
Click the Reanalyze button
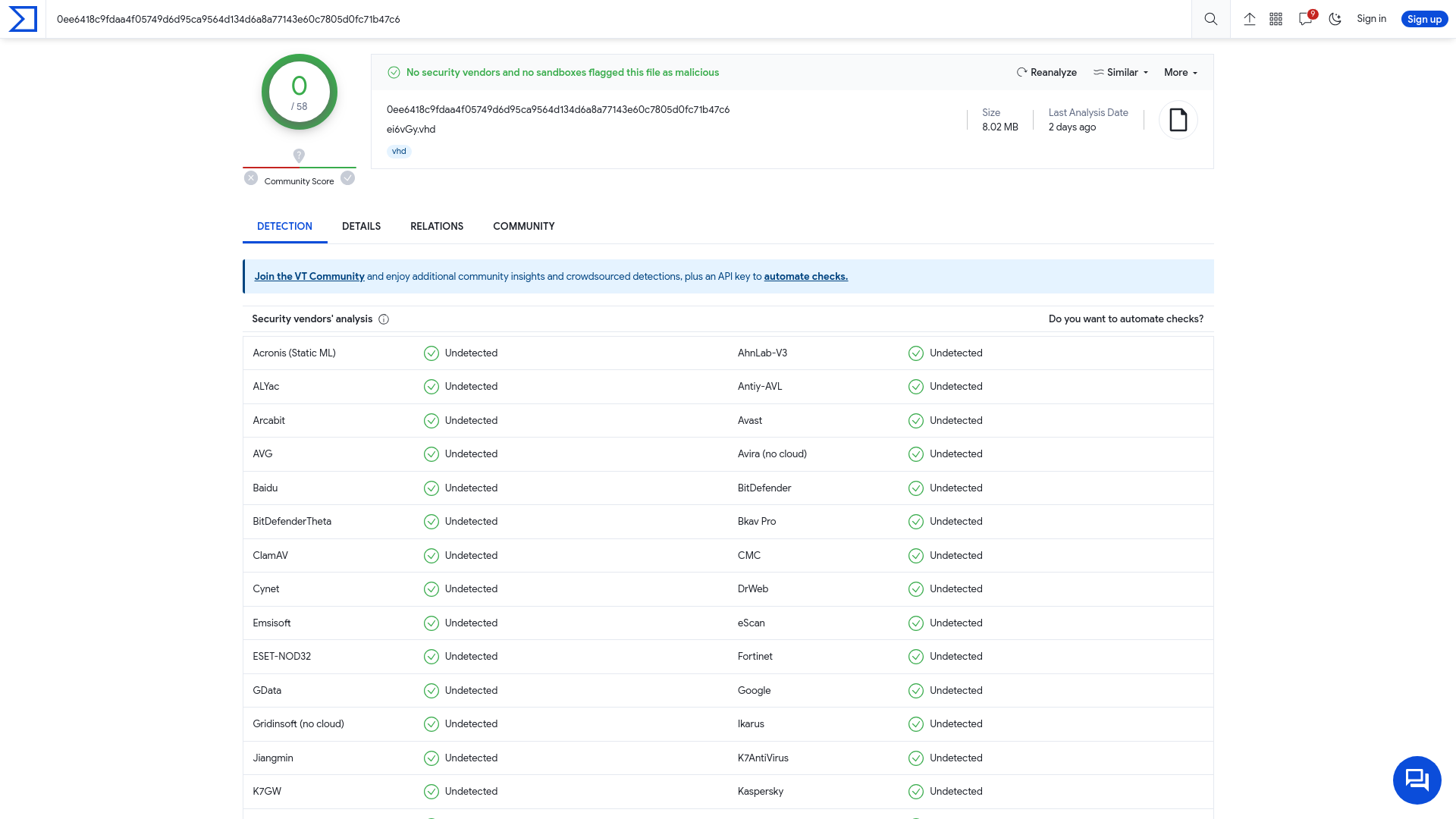coord(1046,72)
